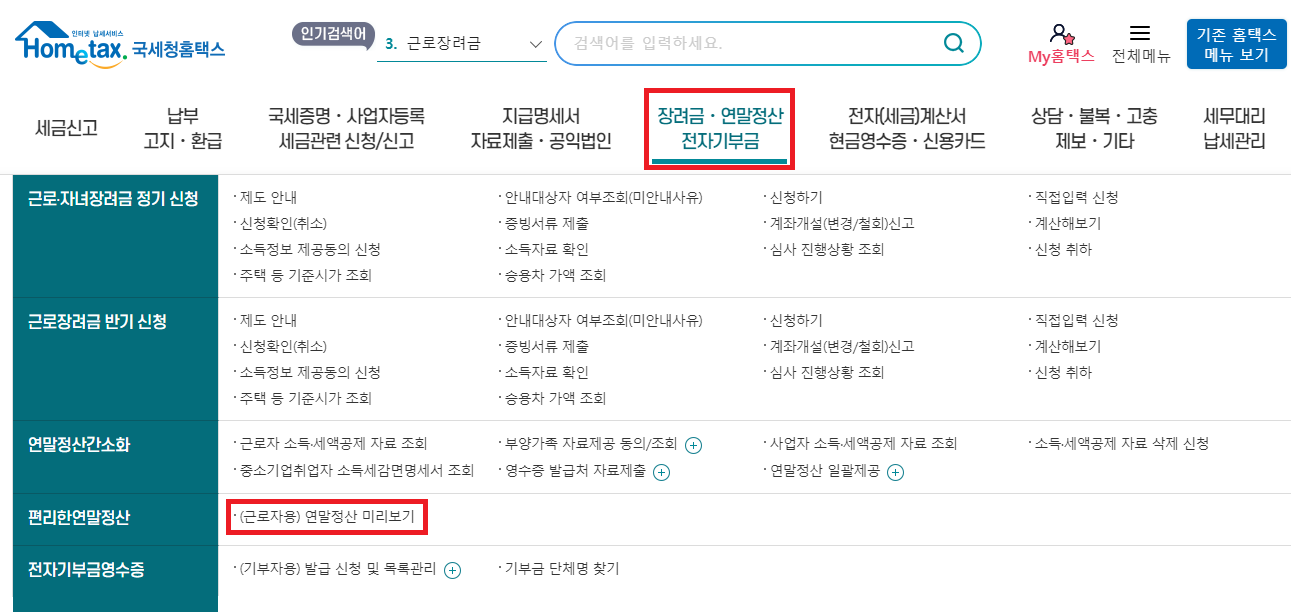Expand (기부자용) 발급 신청 및 목록관리 plus icon
This screenshot has width=1291, height=612.
(453, 570)
